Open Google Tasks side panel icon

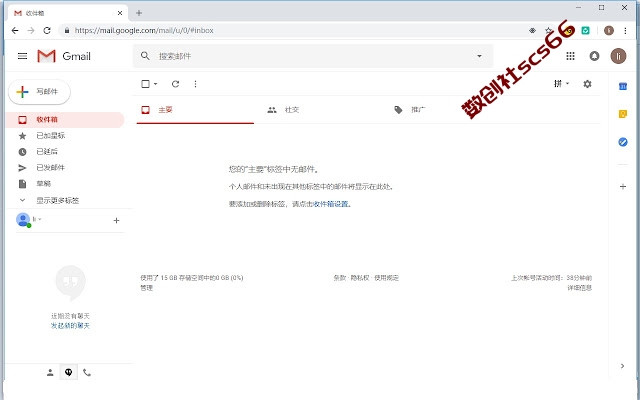point(622,142)
